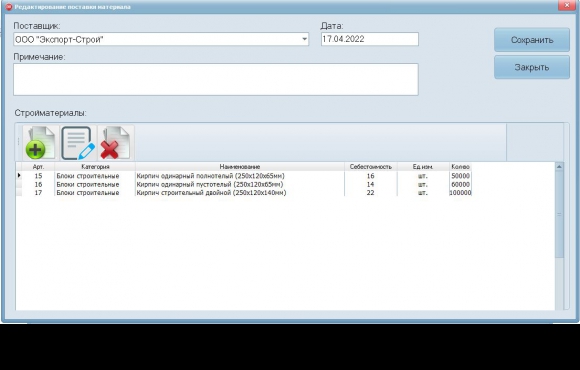Viewport: 580px width, 370px height.
Task: Click the Арт. column header
Action: tap(38, 166)
